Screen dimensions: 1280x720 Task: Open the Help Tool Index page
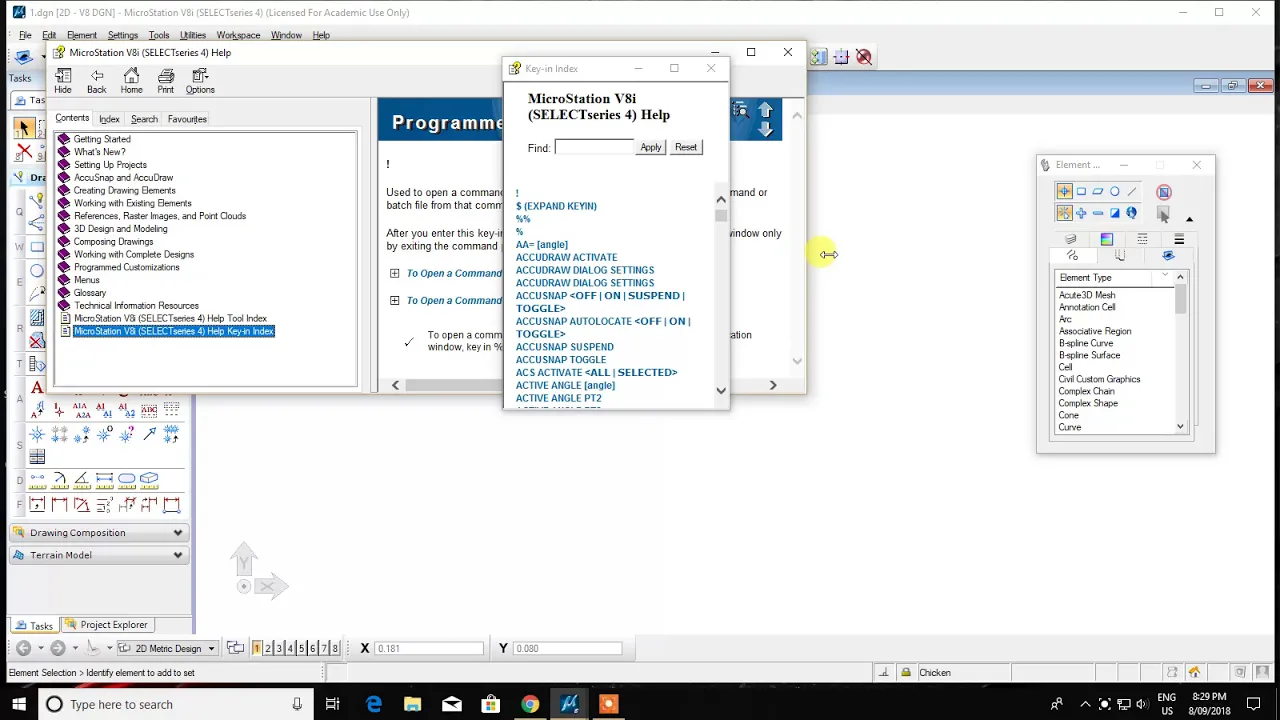170,318
